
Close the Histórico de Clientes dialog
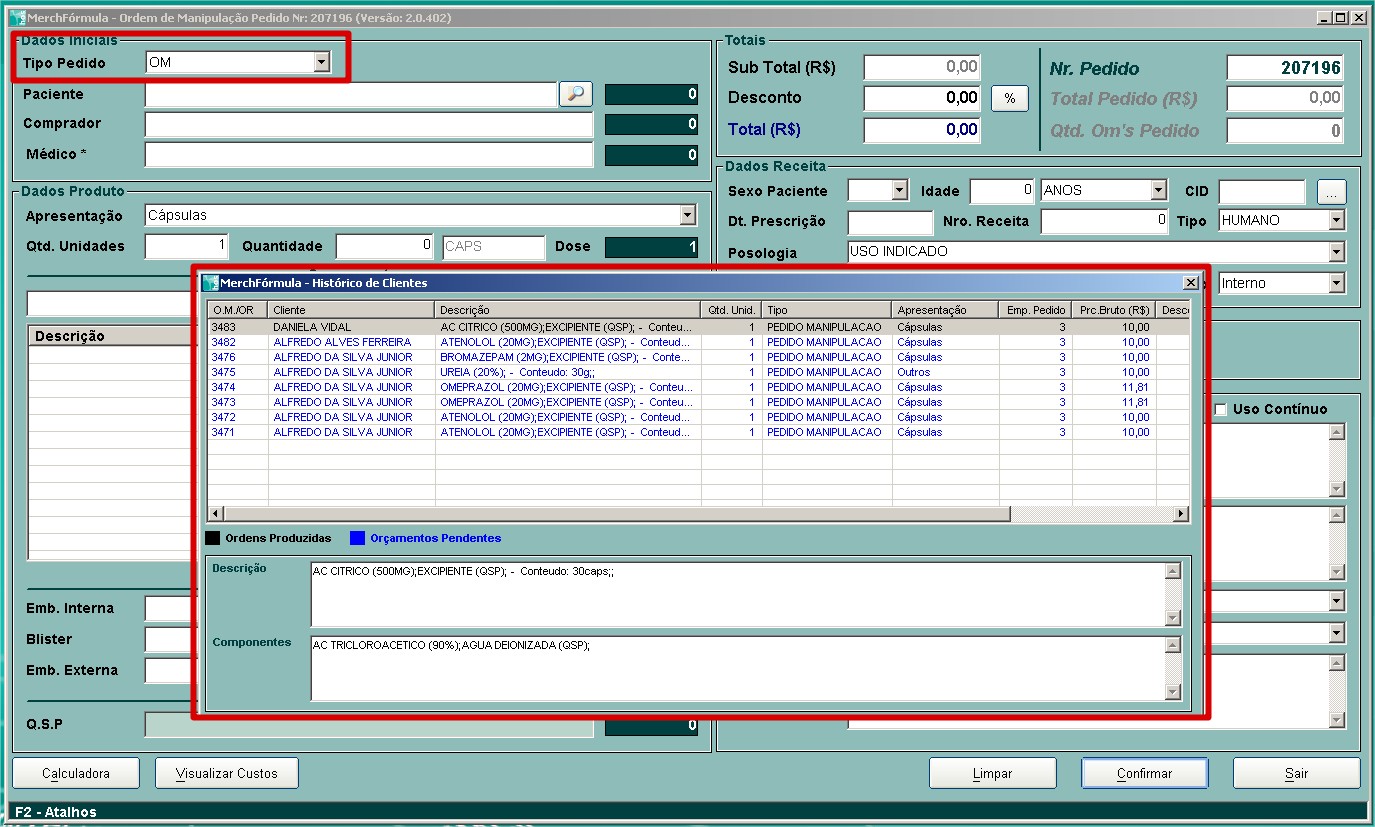point(1190,283)
